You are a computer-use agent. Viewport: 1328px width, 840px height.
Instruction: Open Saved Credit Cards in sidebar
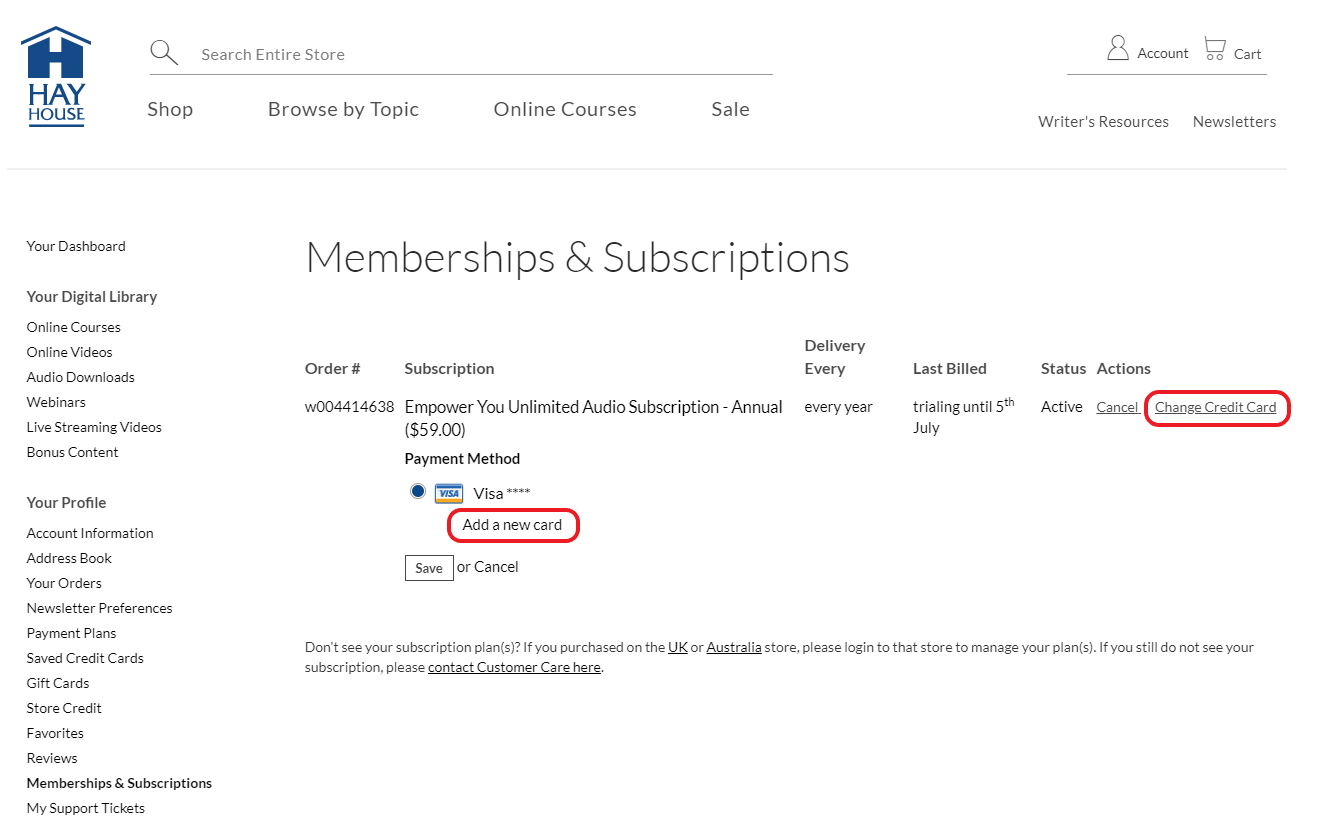click(x=85, y=658)
